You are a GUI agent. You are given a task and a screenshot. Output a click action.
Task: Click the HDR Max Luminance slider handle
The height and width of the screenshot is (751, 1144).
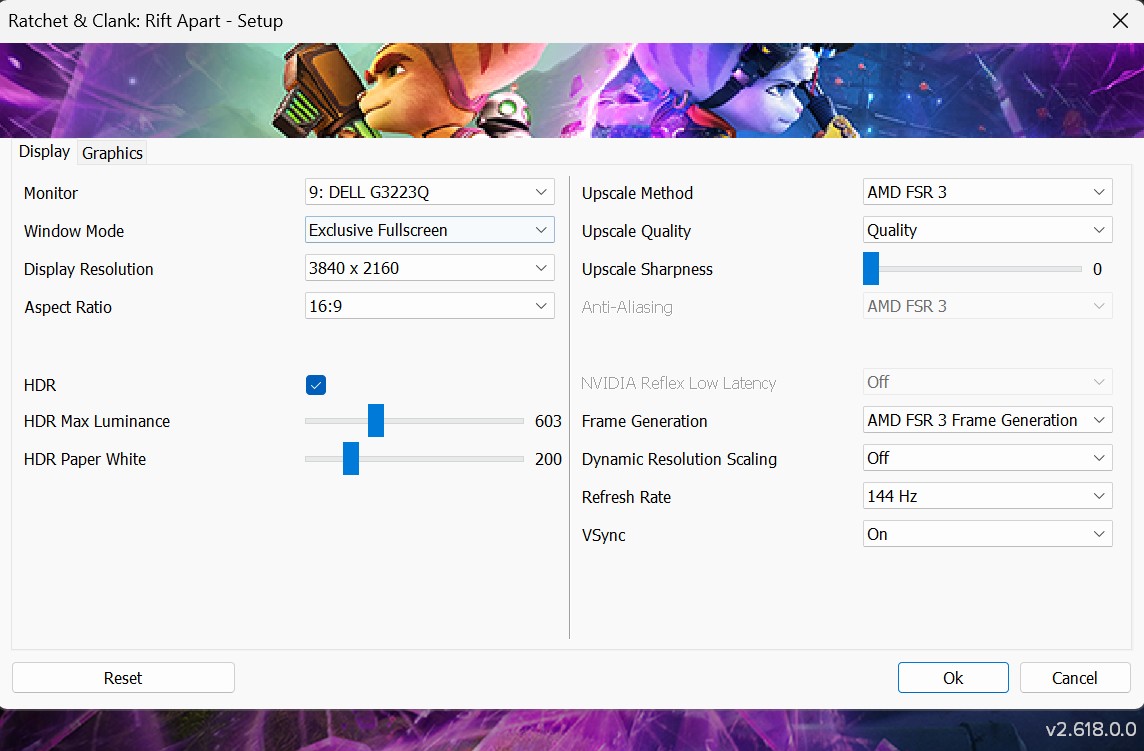tap(376, 420)
